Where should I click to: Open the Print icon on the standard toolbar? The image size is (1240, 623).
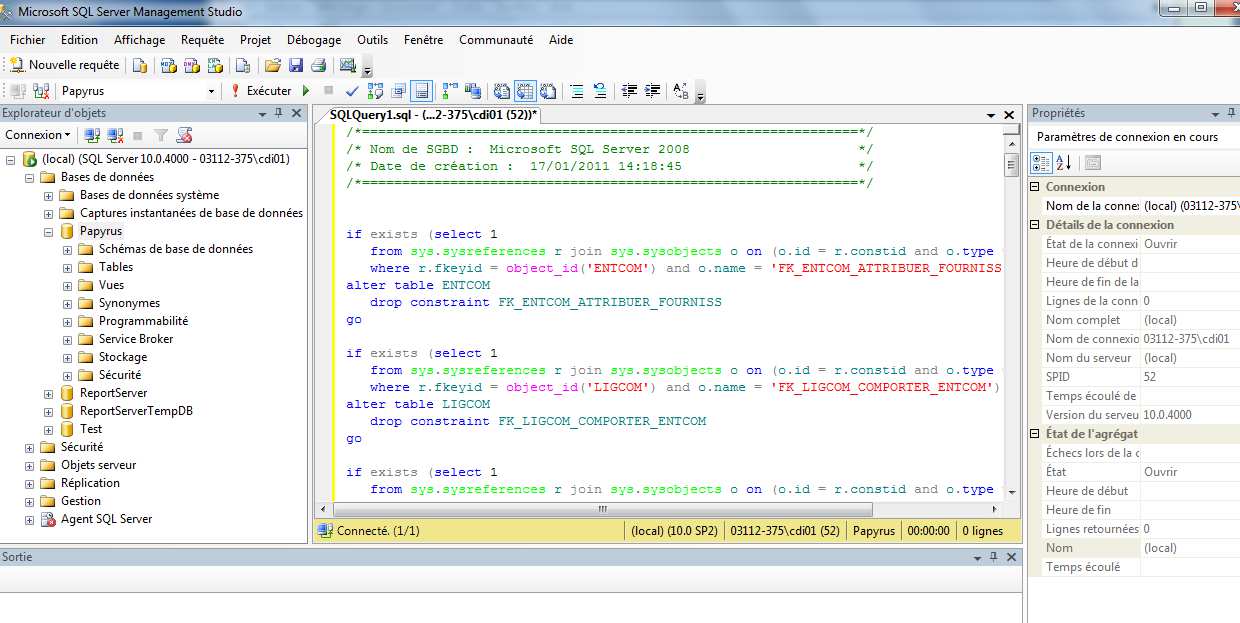(x=318, y=64)
